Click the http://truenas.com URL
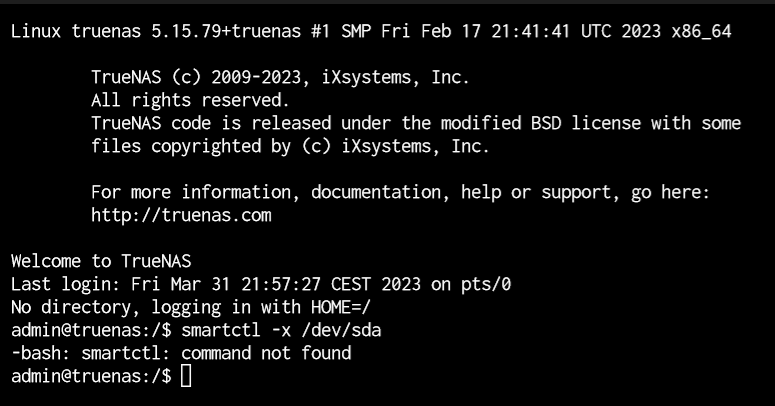Image resolution: width=775 pixels, height=406 pixels. [181, 215]
